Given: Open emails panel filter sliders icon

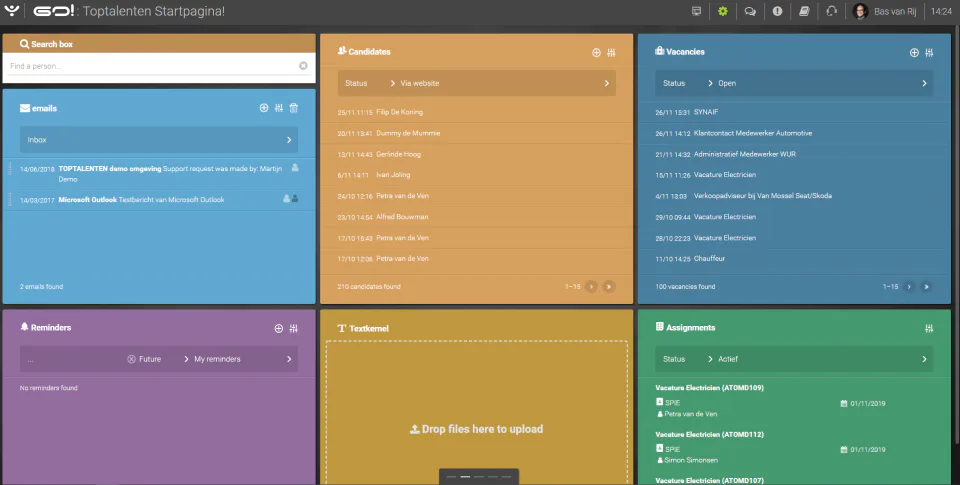Looking at the screenshot, I should tap(279, 108).
